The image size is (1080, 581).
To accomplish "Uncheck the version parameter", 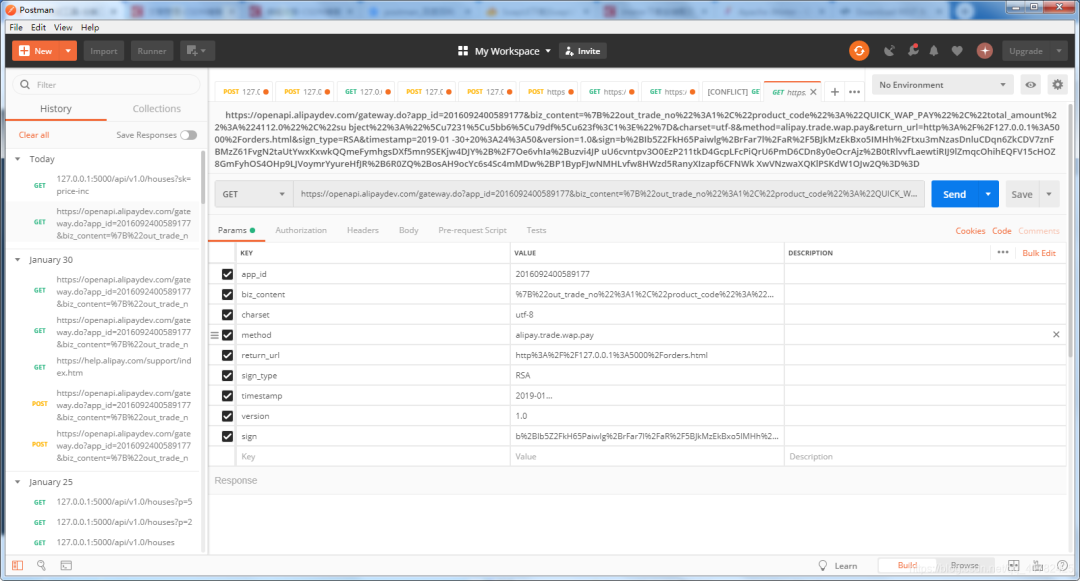I will pos(227,416).
